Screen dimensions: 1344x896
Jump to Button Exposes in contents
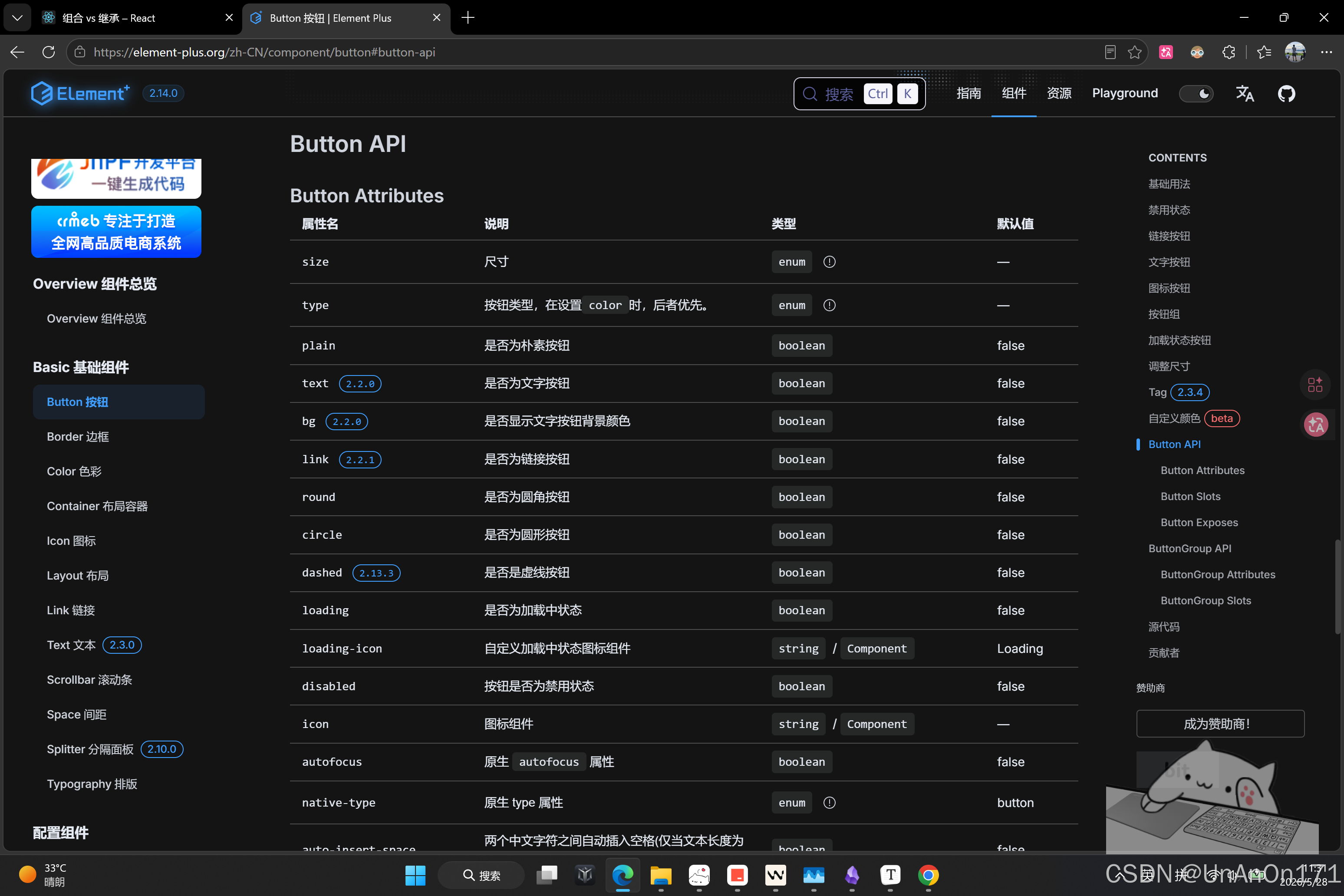[x=1199, y=522]
